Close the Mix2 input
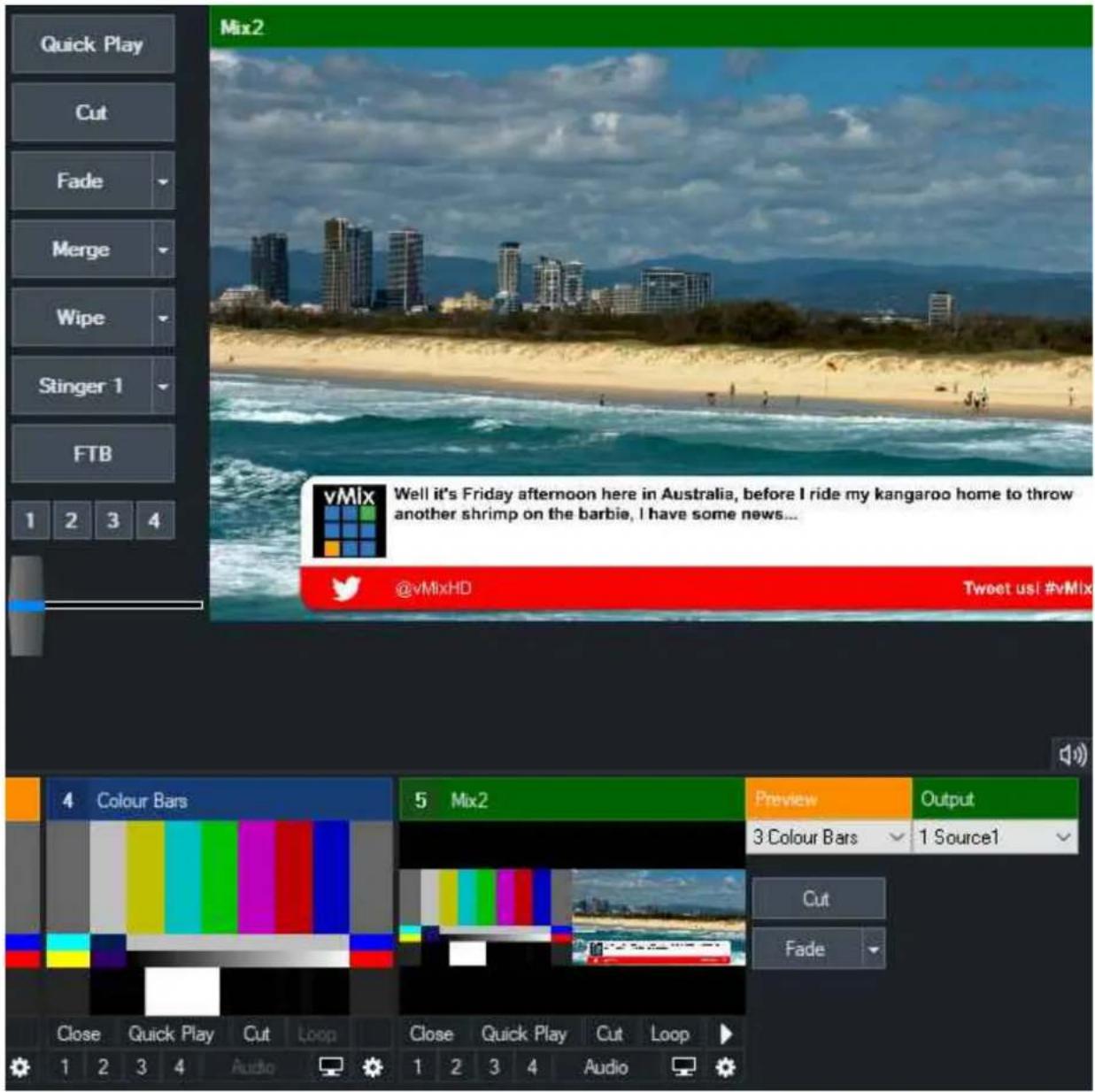This screenshot has width=1095, height=1092. (x=431, y=1034)
